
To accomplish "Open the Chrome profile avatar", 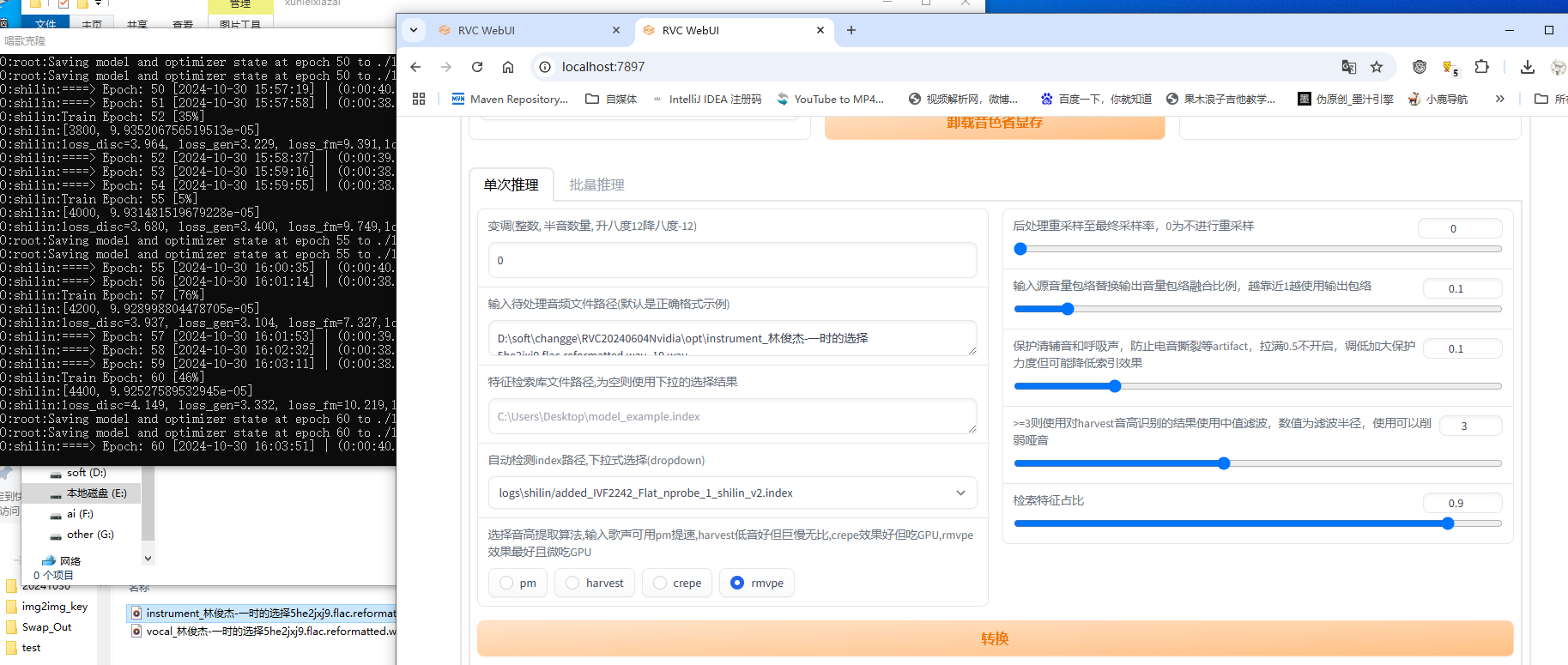I will pos(1559,67).
